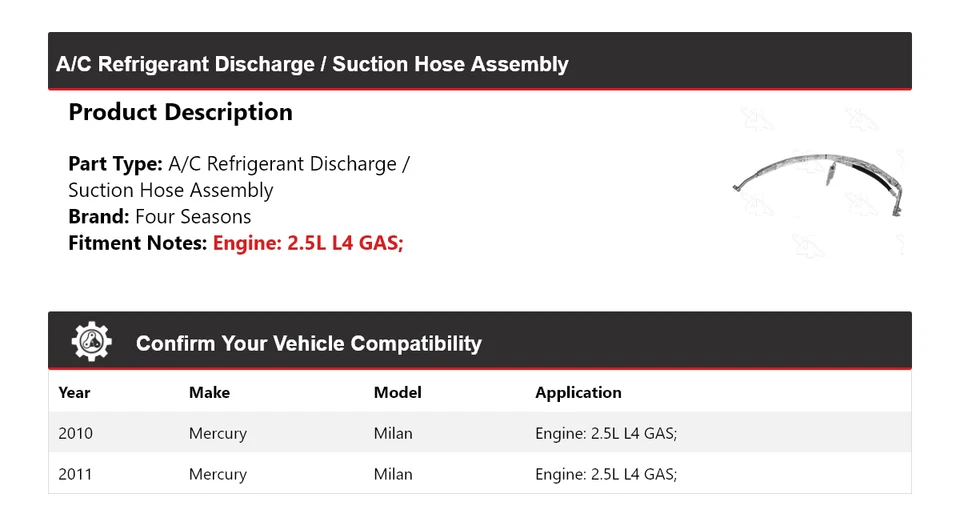Click Milan in the 2010 row
The width and height of the screenshot is (960, 526).
click(393, 434)
